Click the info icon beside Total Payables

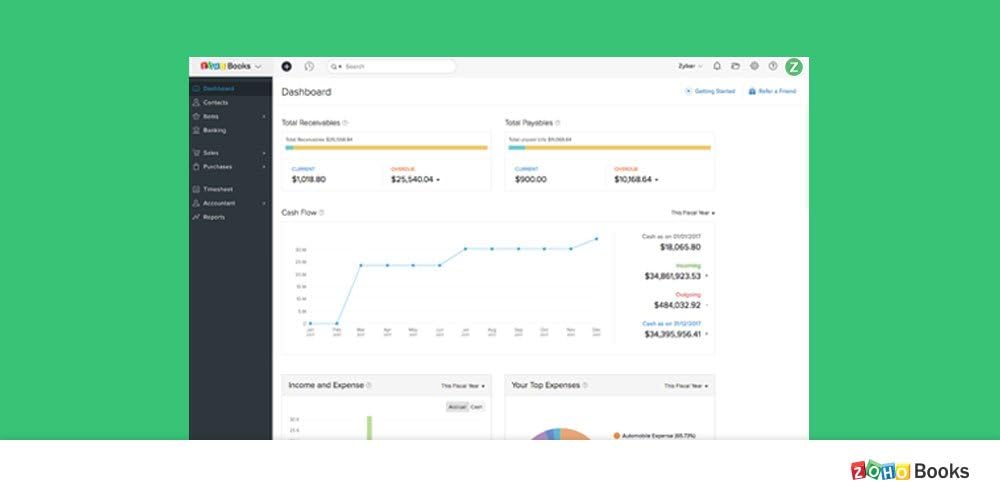[558, 122]
